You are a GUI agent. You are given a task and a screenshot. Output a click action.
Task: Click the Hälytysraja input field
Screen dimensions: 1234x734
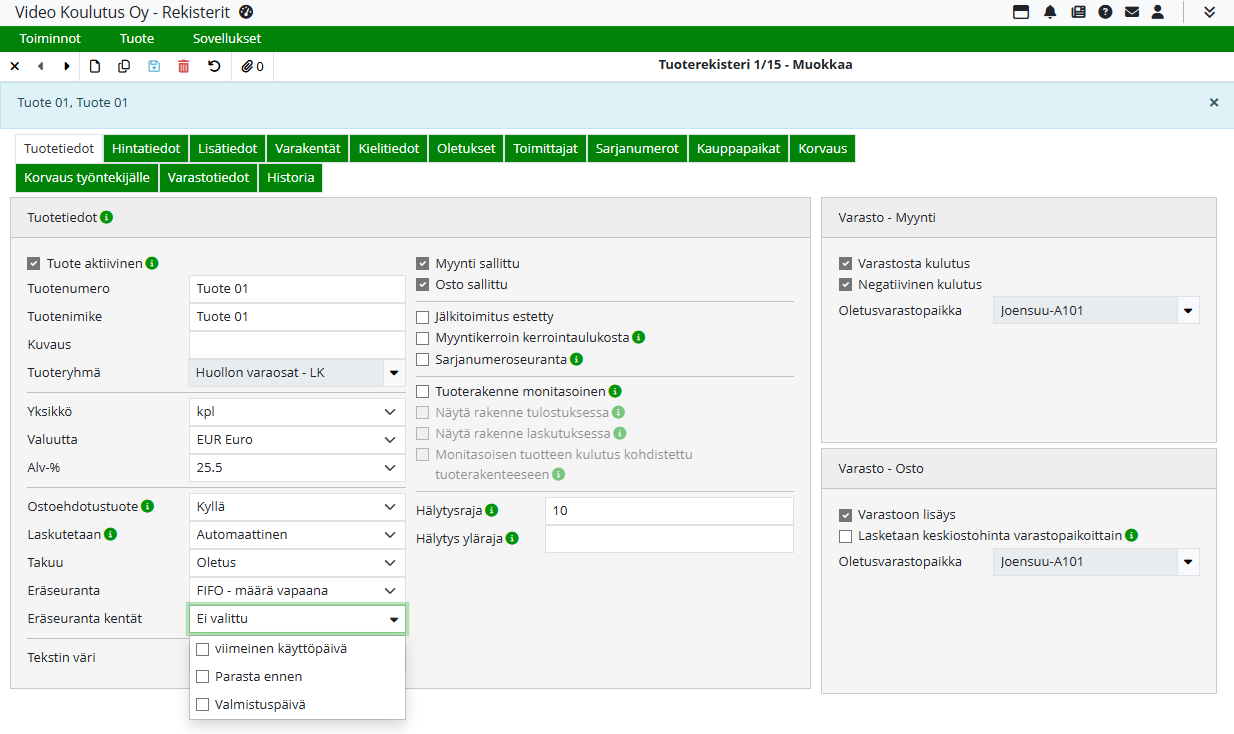(668, 511)
